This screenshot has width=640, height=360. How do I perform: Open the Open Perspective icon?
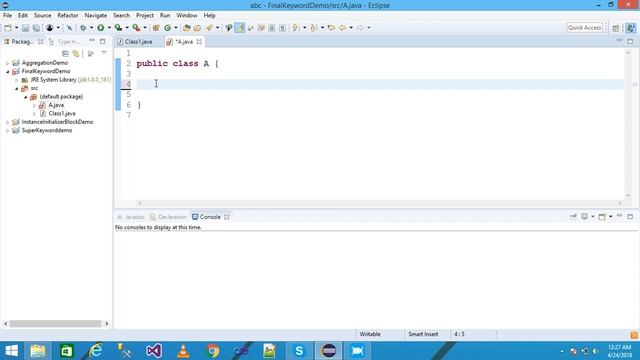[616, 28]
